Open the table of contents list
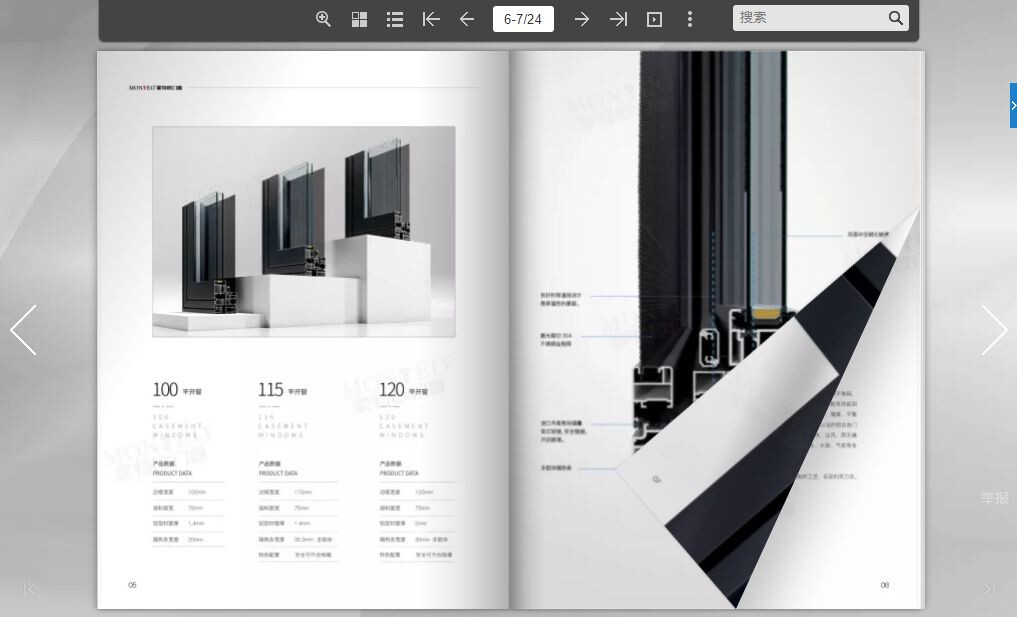The width and height of the screenshot is (1017, 617). click(x=395, y=19)
